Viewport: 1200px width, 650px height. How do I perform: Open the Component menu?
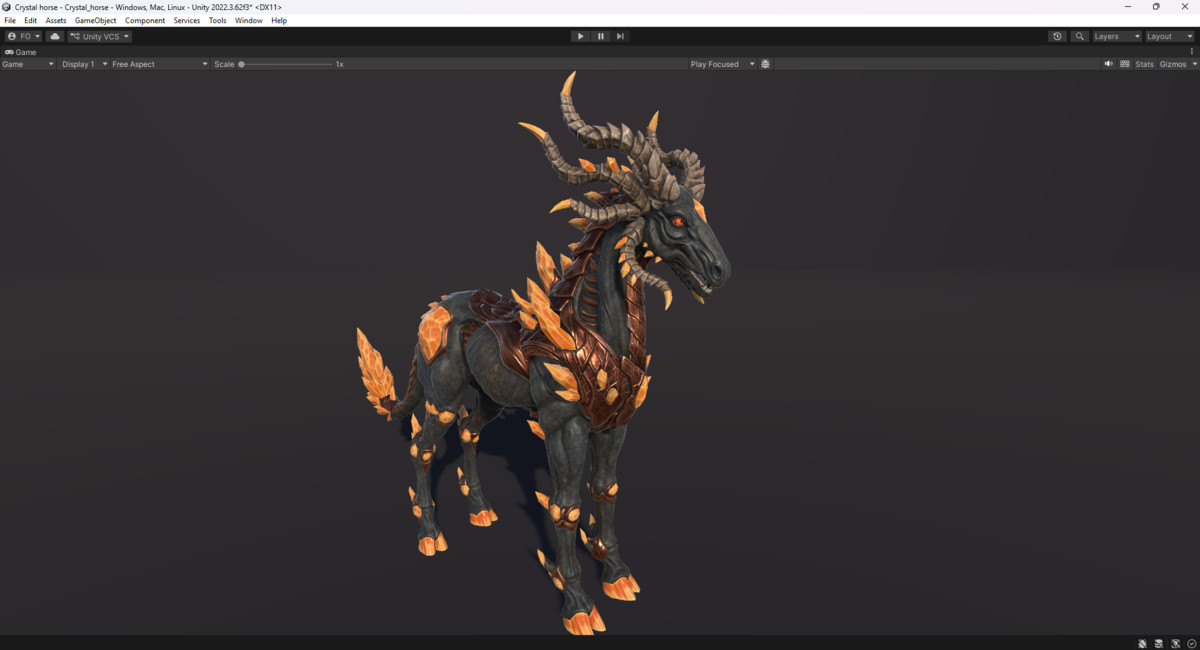pyautogui.click(x=145, y=20)
